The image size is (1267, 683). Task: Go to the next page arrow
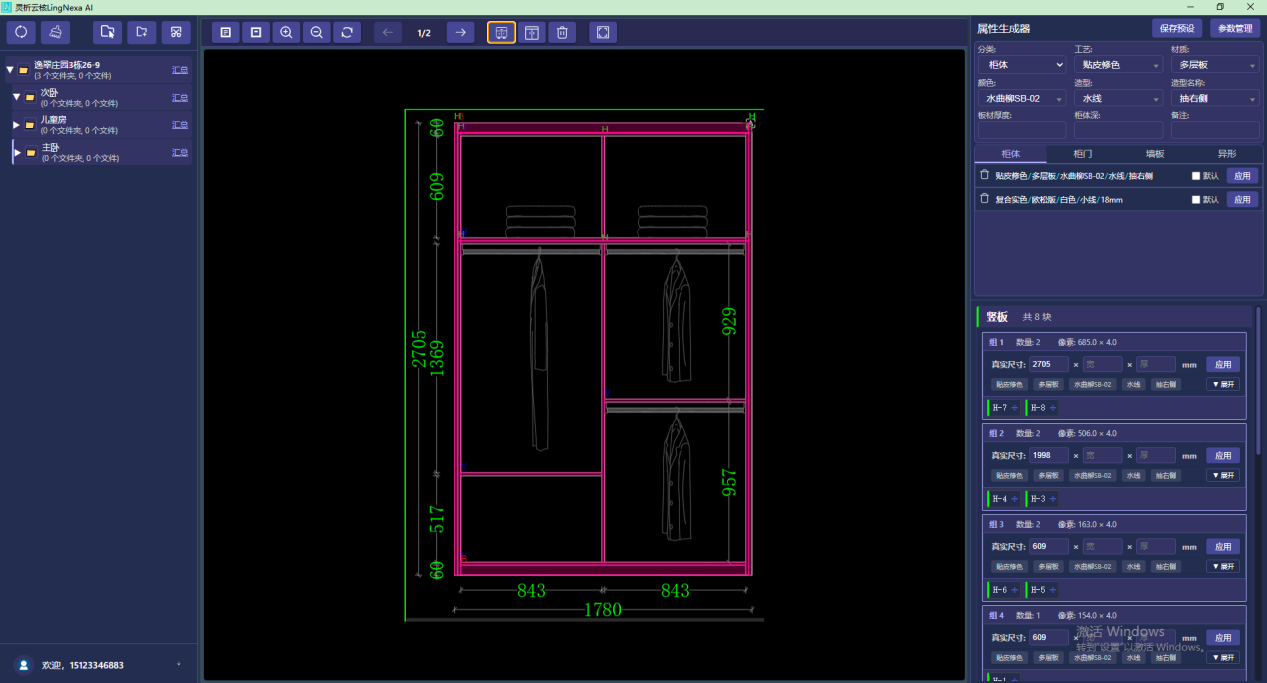coord(460,32)
